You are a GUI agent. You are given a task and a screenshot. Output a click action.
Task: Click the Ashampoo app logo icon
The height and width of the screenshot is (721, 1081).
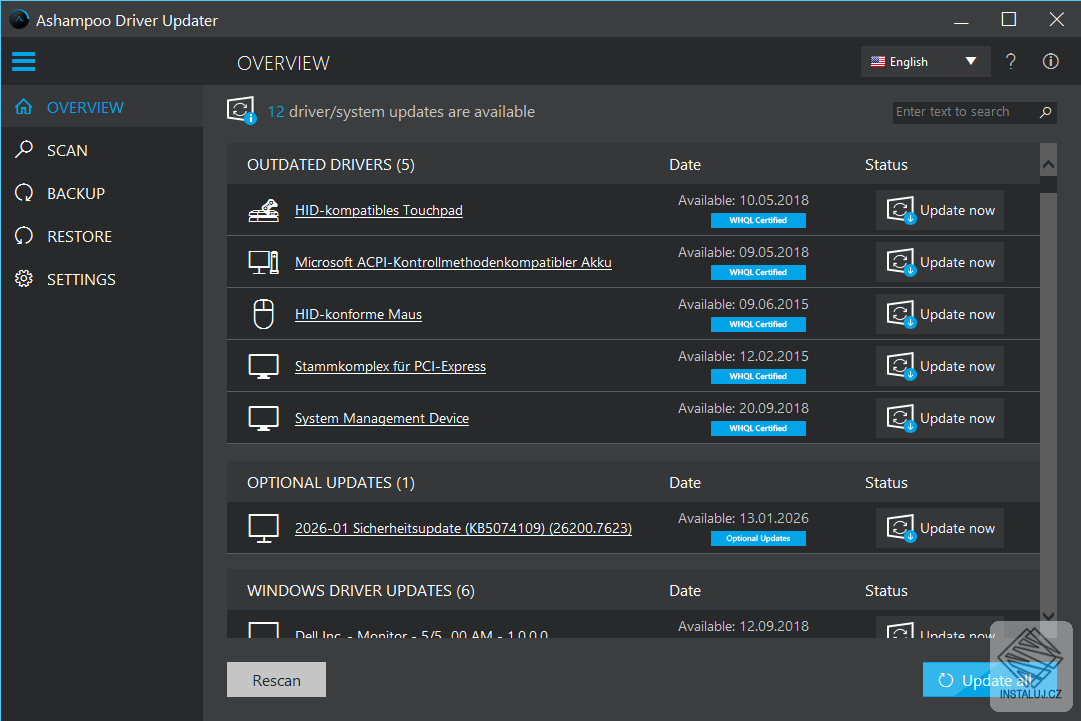pyautogui.click(x=19, y=19)
